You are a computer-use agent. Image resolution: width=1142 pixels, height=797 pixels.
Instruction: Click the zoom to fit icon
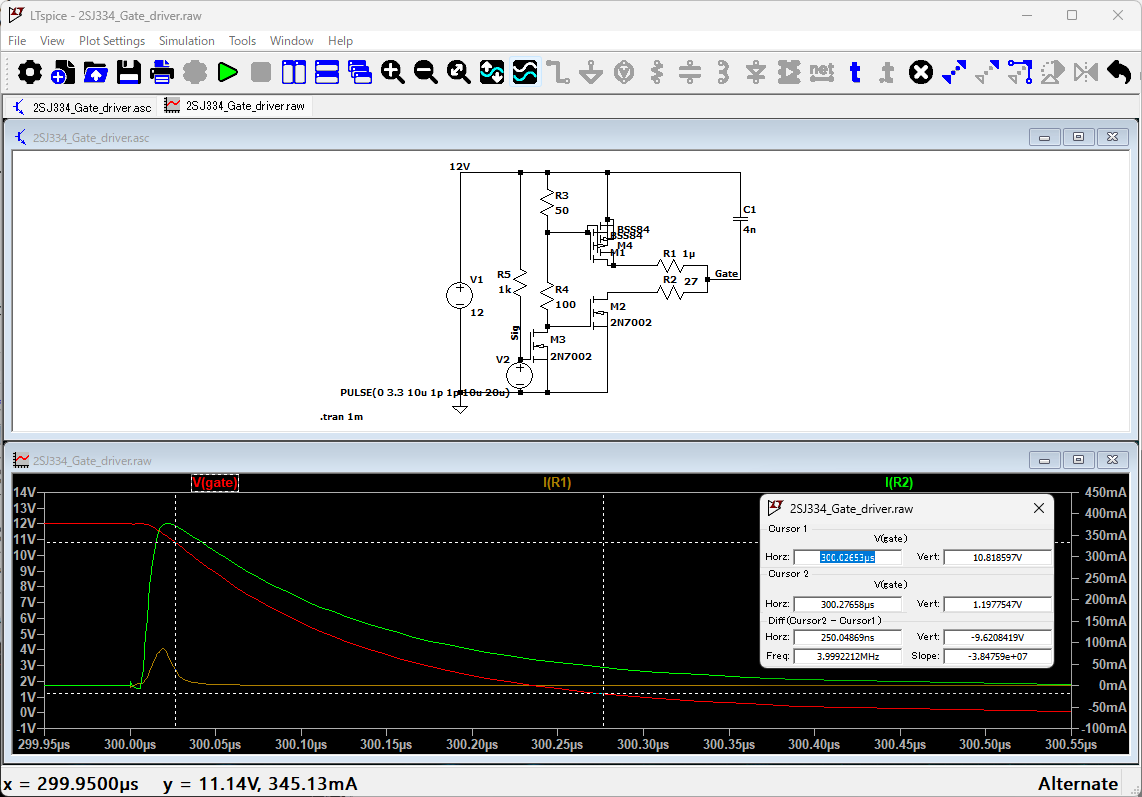point(458,72)
